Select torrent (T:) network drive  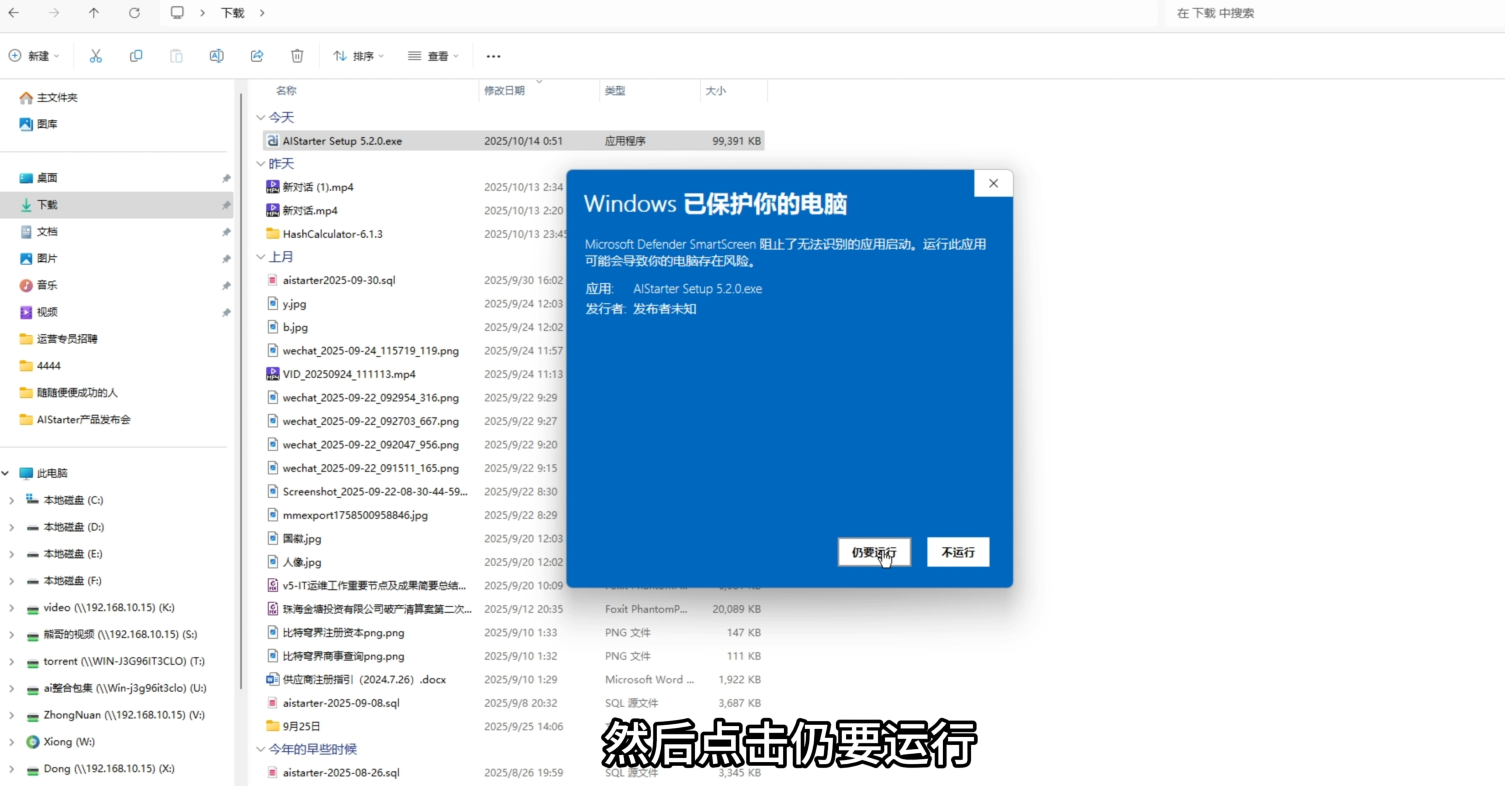[124, 661]
